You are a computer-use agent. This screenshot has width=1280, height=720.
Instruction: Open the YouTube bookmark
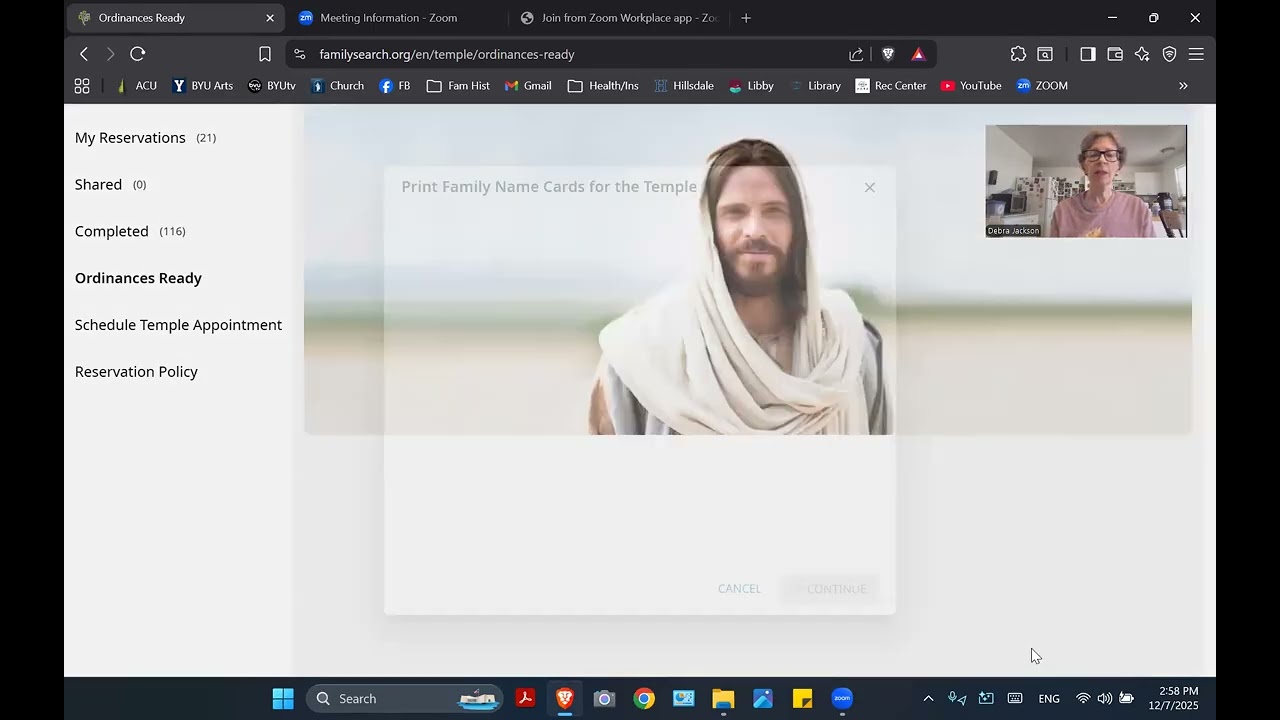971,86
